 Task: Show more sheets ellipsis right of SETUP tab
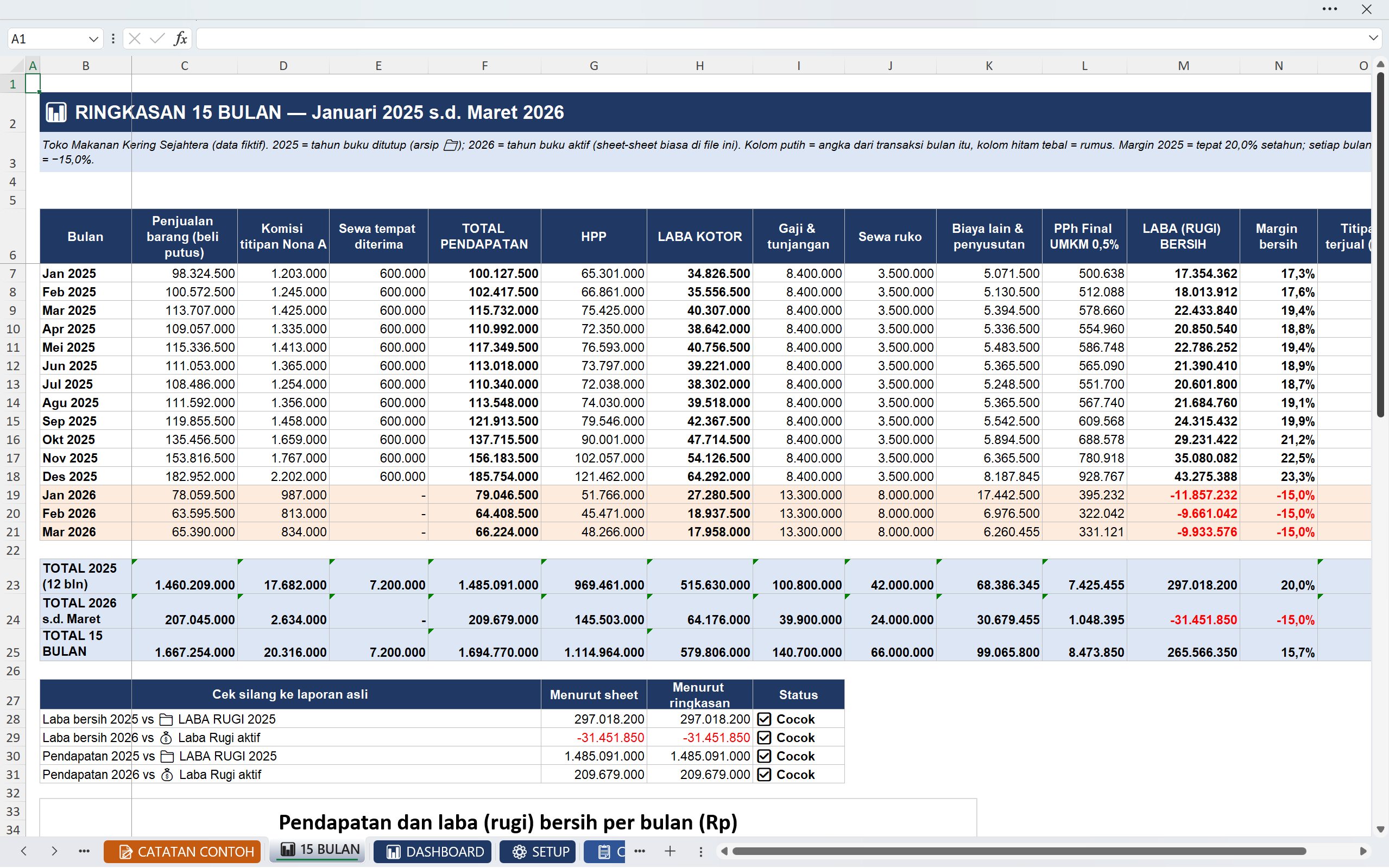click(640, 851)
